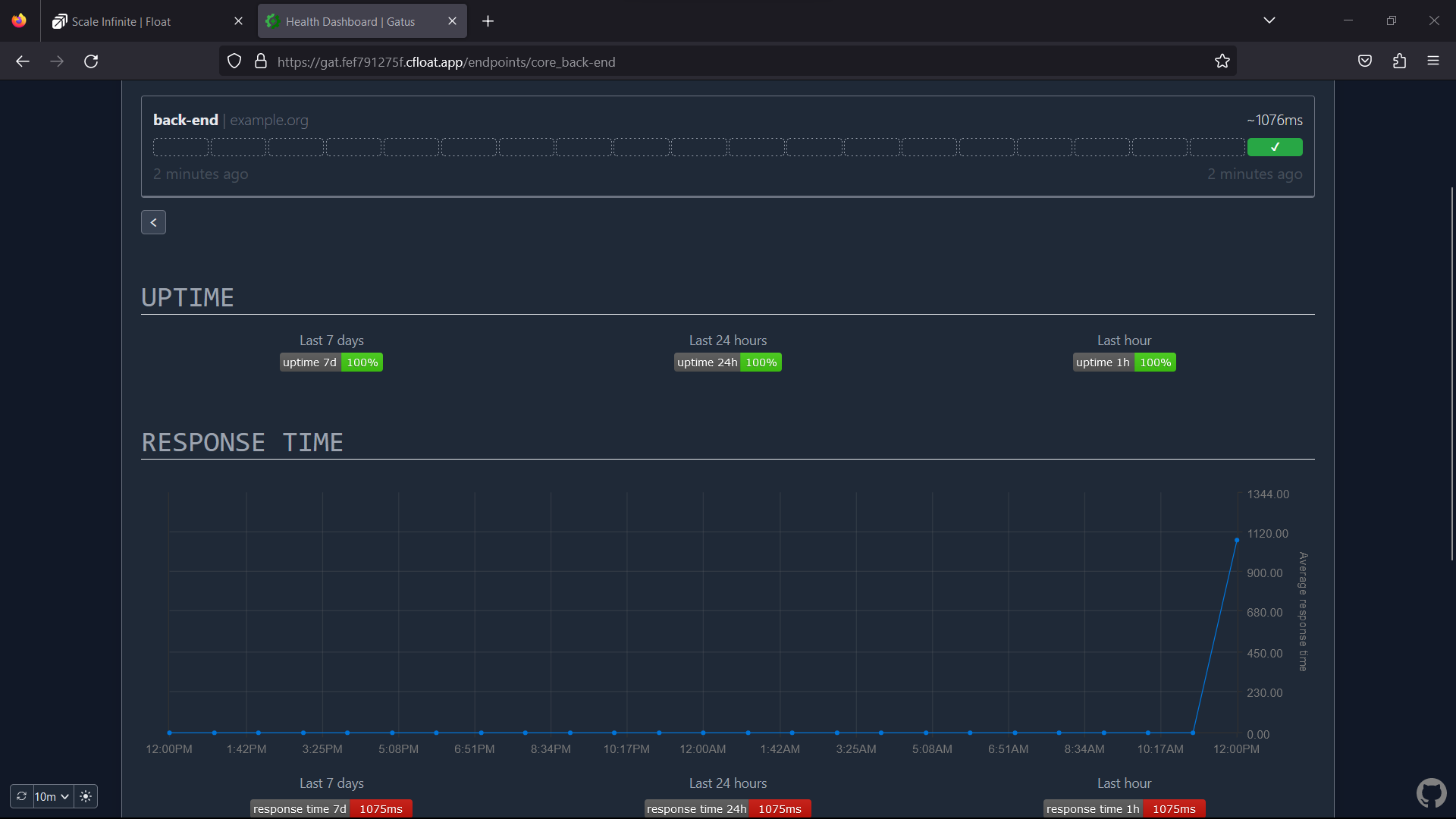Open the uptime 24h 100% badge
The height and width of the screenshot is (819, 1456).
coord(728,362)
